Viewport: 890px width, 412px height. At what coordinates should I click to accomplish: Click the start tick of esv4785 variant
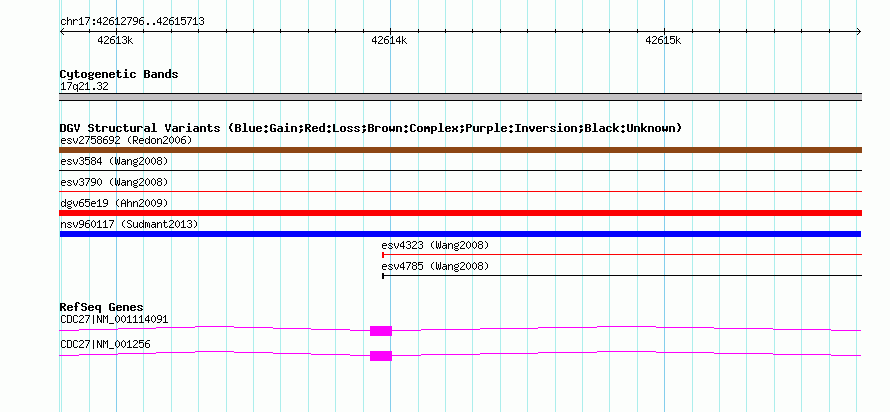(x=383, y=276)
